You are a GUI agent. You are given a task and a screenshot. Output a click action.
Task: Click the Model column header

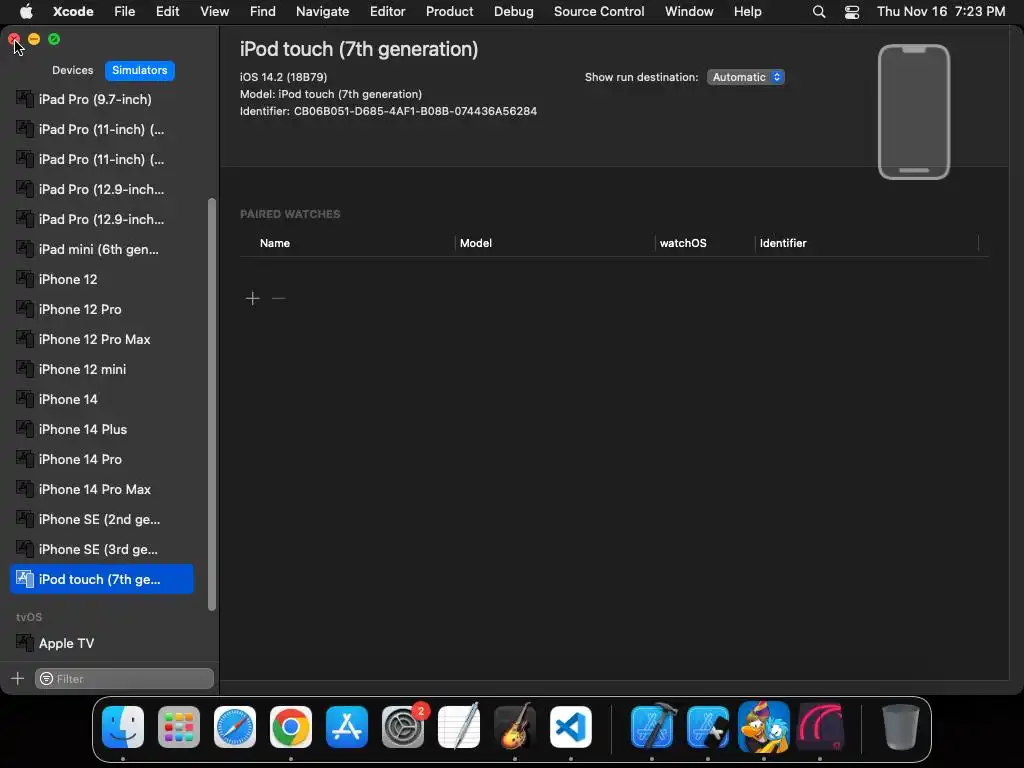click(475, 243)
